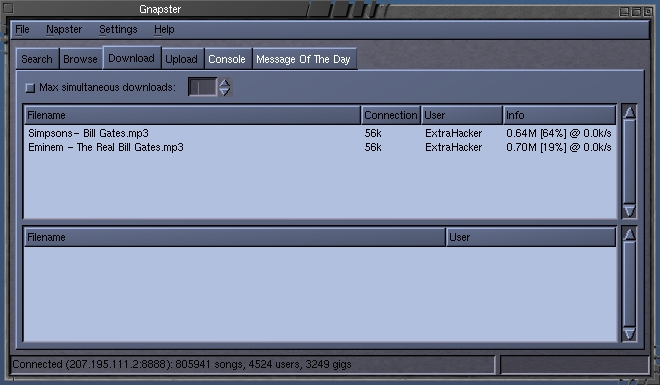Screen dimensions: 660x385
Task: Sort downloads by Connection column header
Action: click(391, 115)
